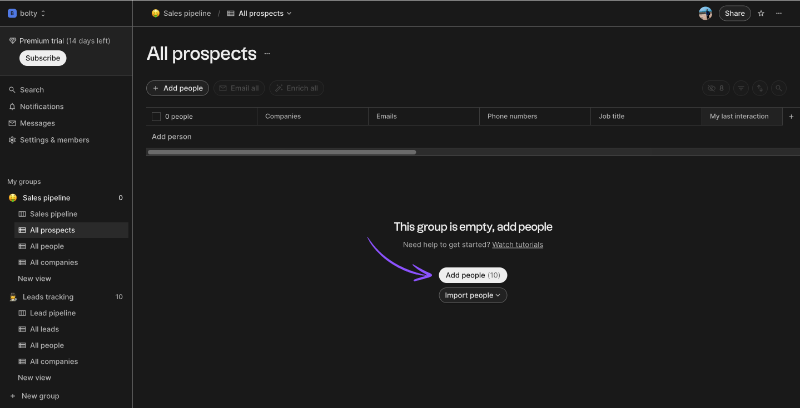Check the select-all people checkbox
The image size is (800, 408).
click(x=157, y=117)
